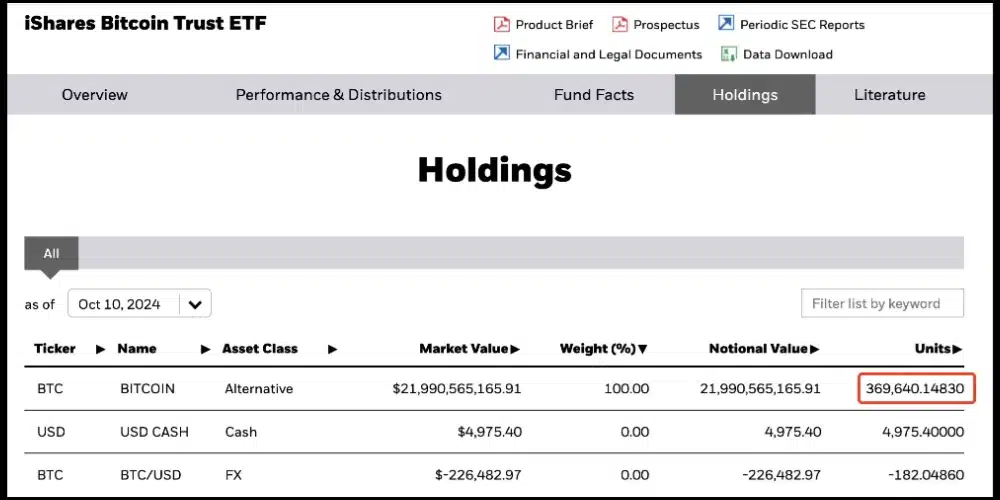
Task: Click the Periodic SEC Reports link icon
Action: coord(725,24)
